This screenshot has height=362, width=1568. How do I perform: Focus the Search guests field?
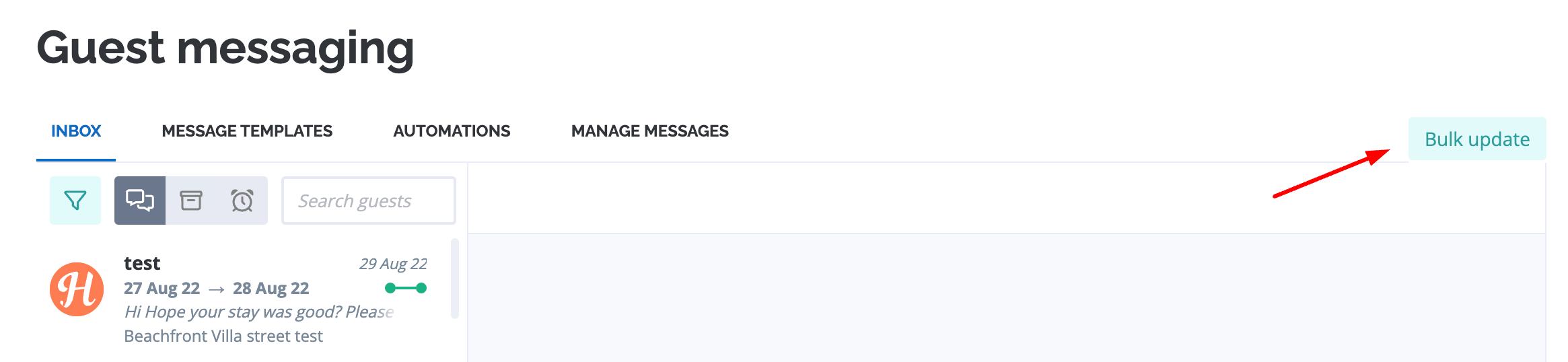click(x=369, y=201)
